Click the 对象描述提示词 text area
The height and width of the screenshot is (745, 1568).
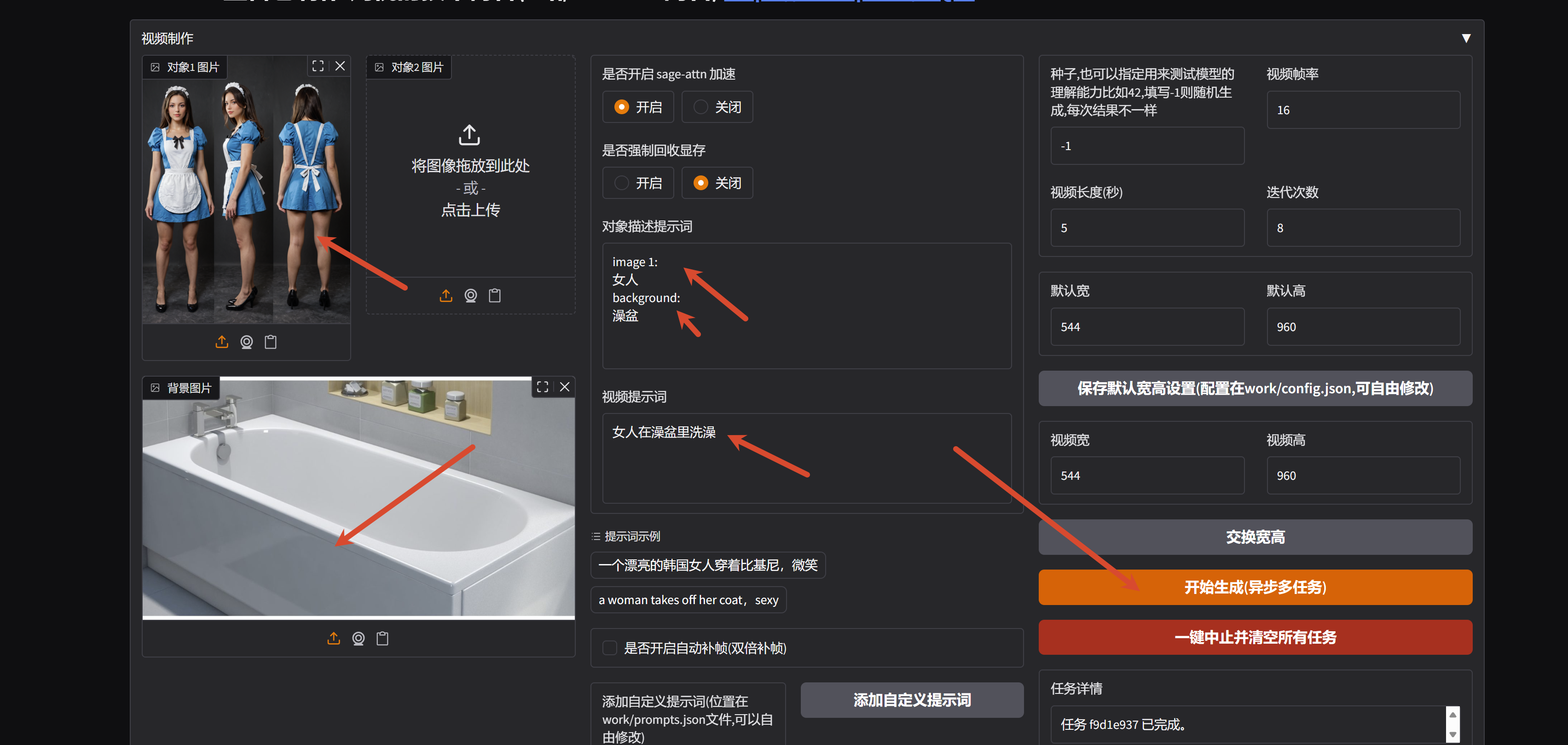(x=806, y=306)
